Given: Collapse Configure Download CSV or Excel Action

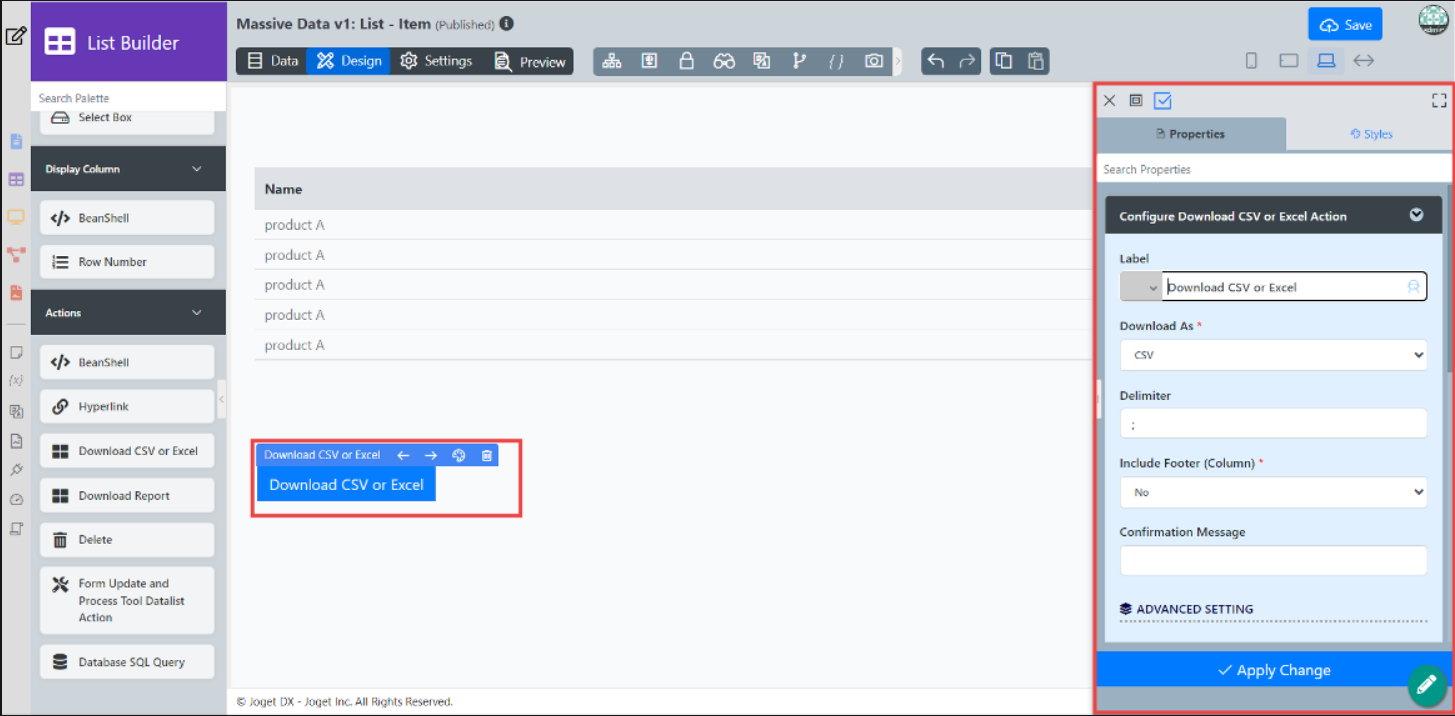Looking at the screenshot, I should point(1416,215).
